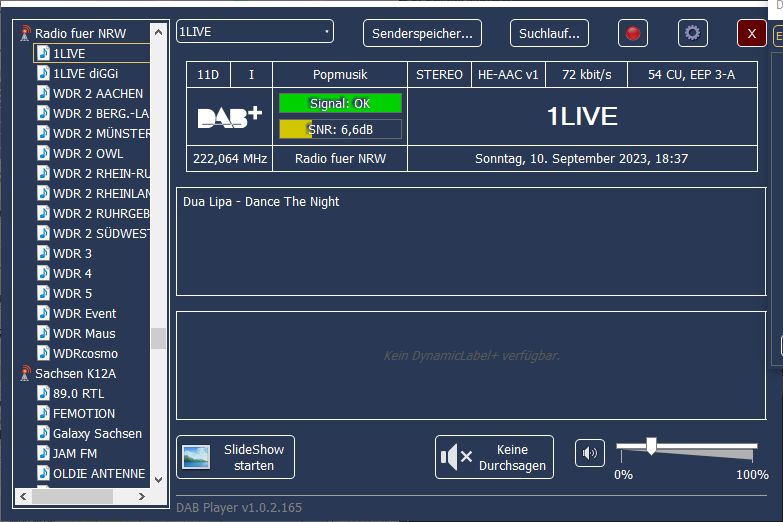Image resolution: width=783 pixels, height=522 pixels.
Task: Click the music note icon for Galaxy Sachsen
Action: click(x=44, y=433)
